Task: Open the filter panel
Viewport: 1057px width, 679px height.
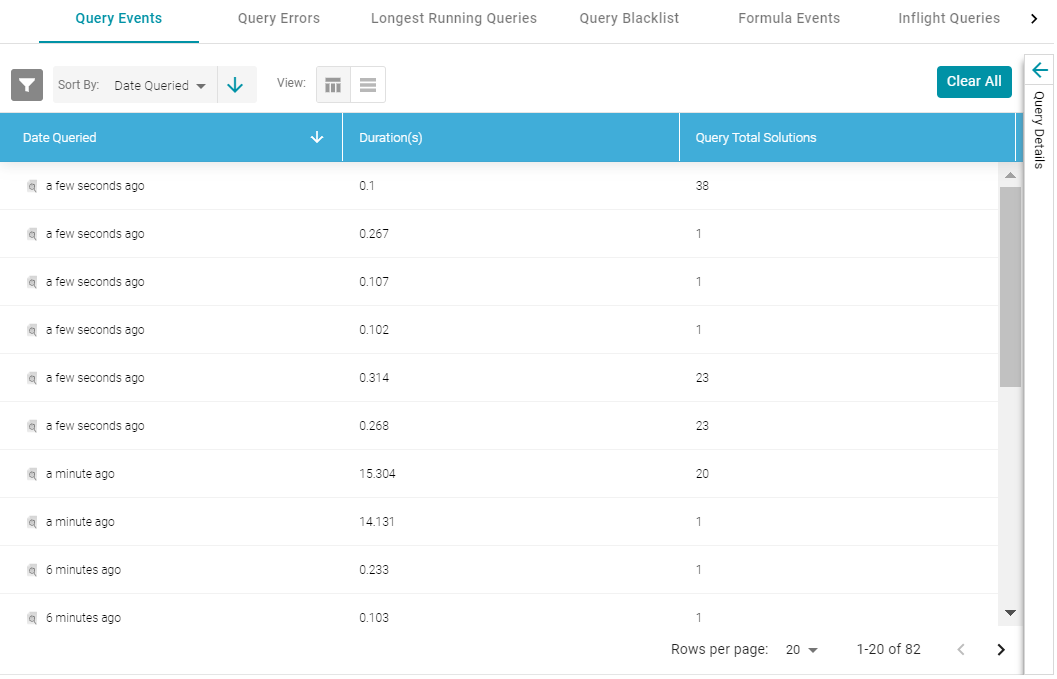Action: [26, 84]
